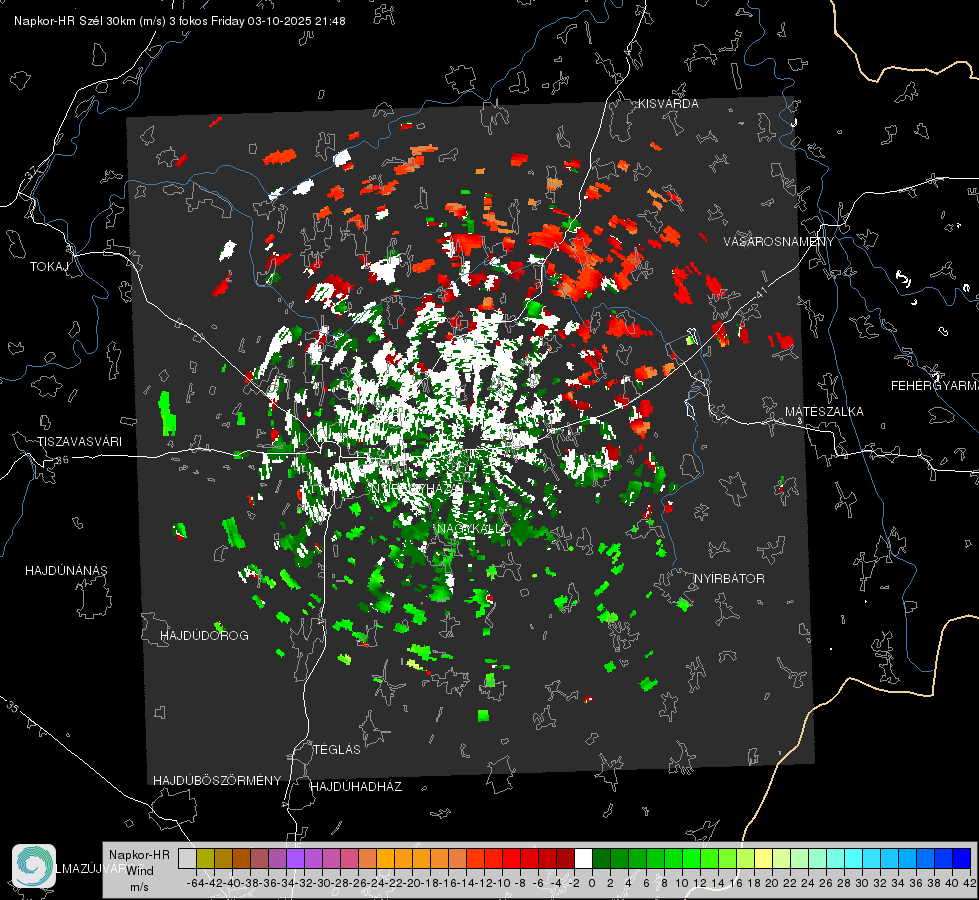Click the TÉGLÁS city label
The image size is (979, 900).
337,749
